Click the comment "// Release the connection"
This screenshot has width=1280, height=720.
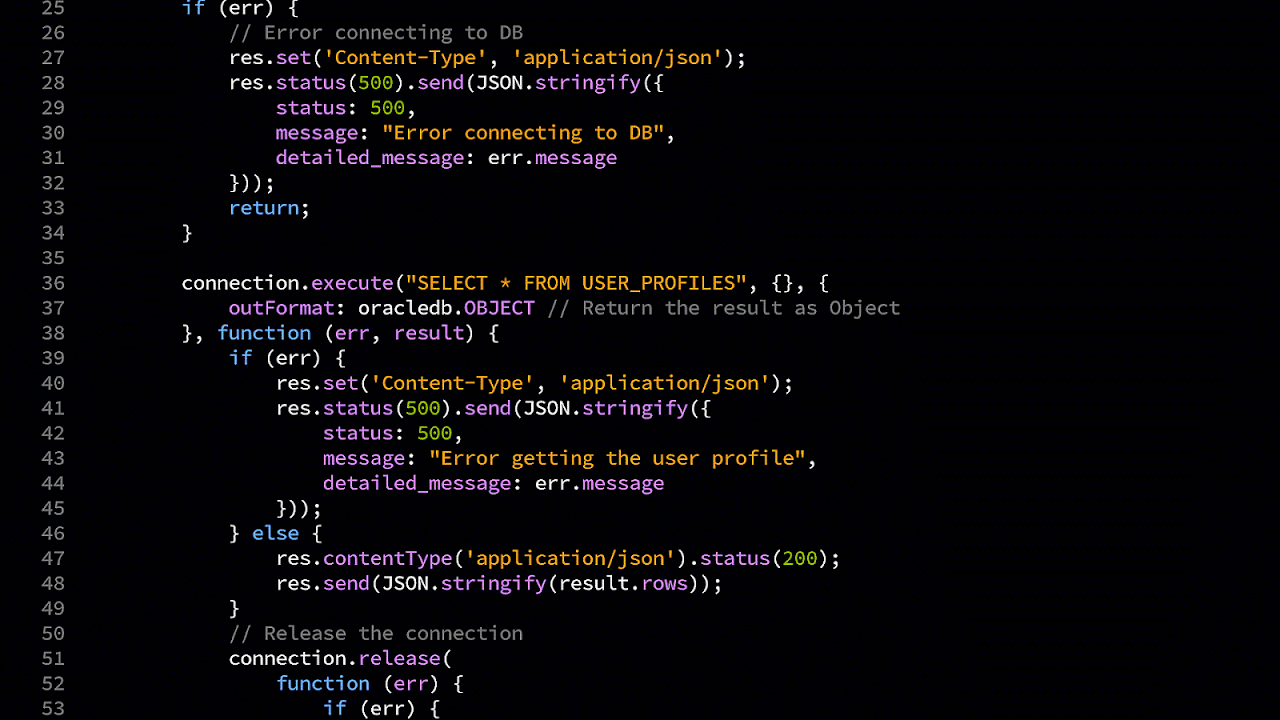coord(376,633)
